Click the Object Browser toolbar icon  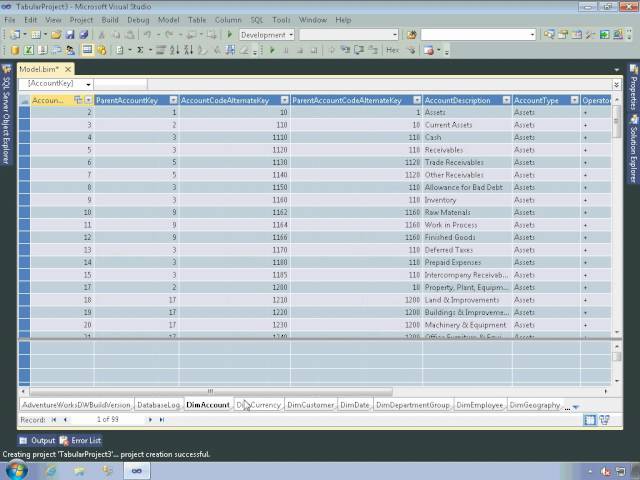click(x=577, y=35)
